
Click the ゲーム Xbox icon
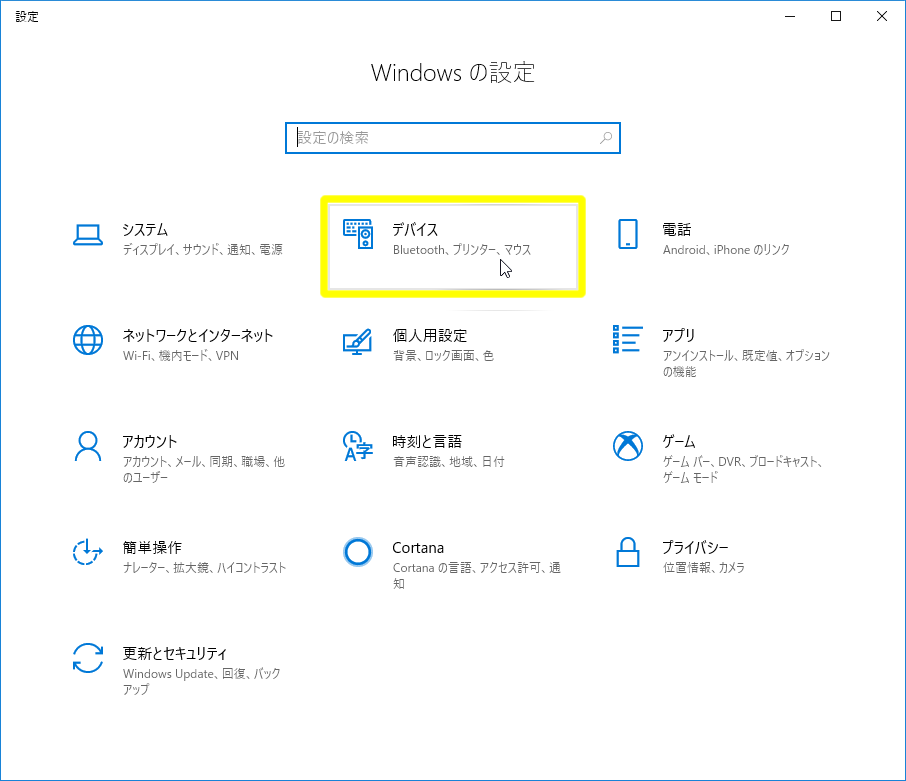(627, 446)
